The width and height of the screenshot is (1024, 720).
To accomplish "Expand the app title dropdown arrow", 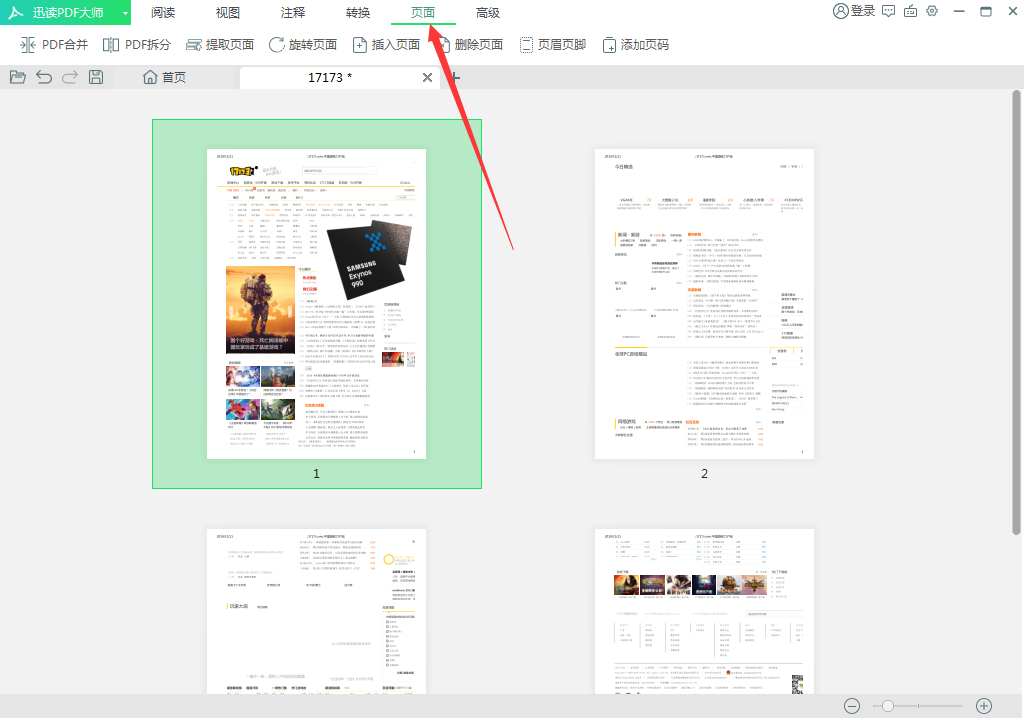I will 124,10.
